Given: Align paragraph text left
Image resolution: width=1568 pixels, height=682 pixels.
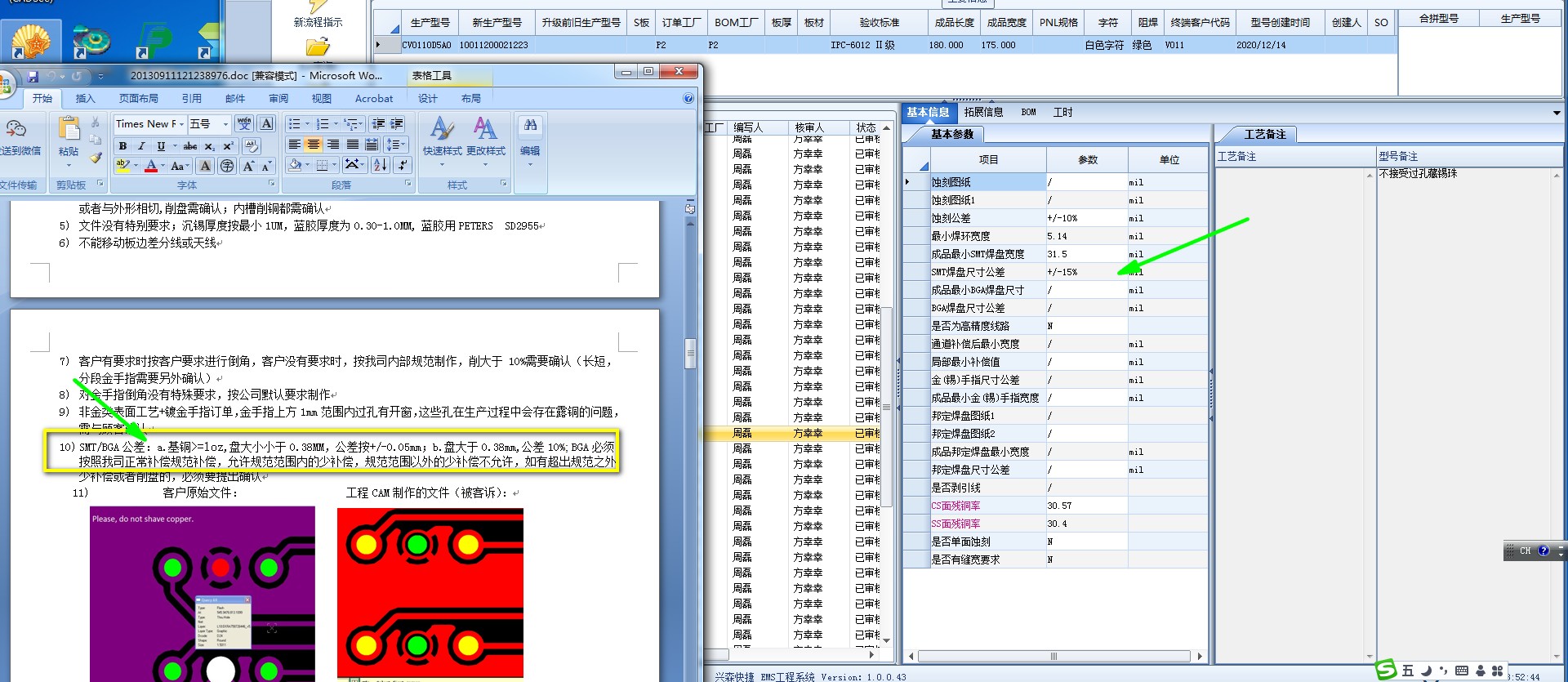Looking at the screenshot, I should click(x=294, y=145).
